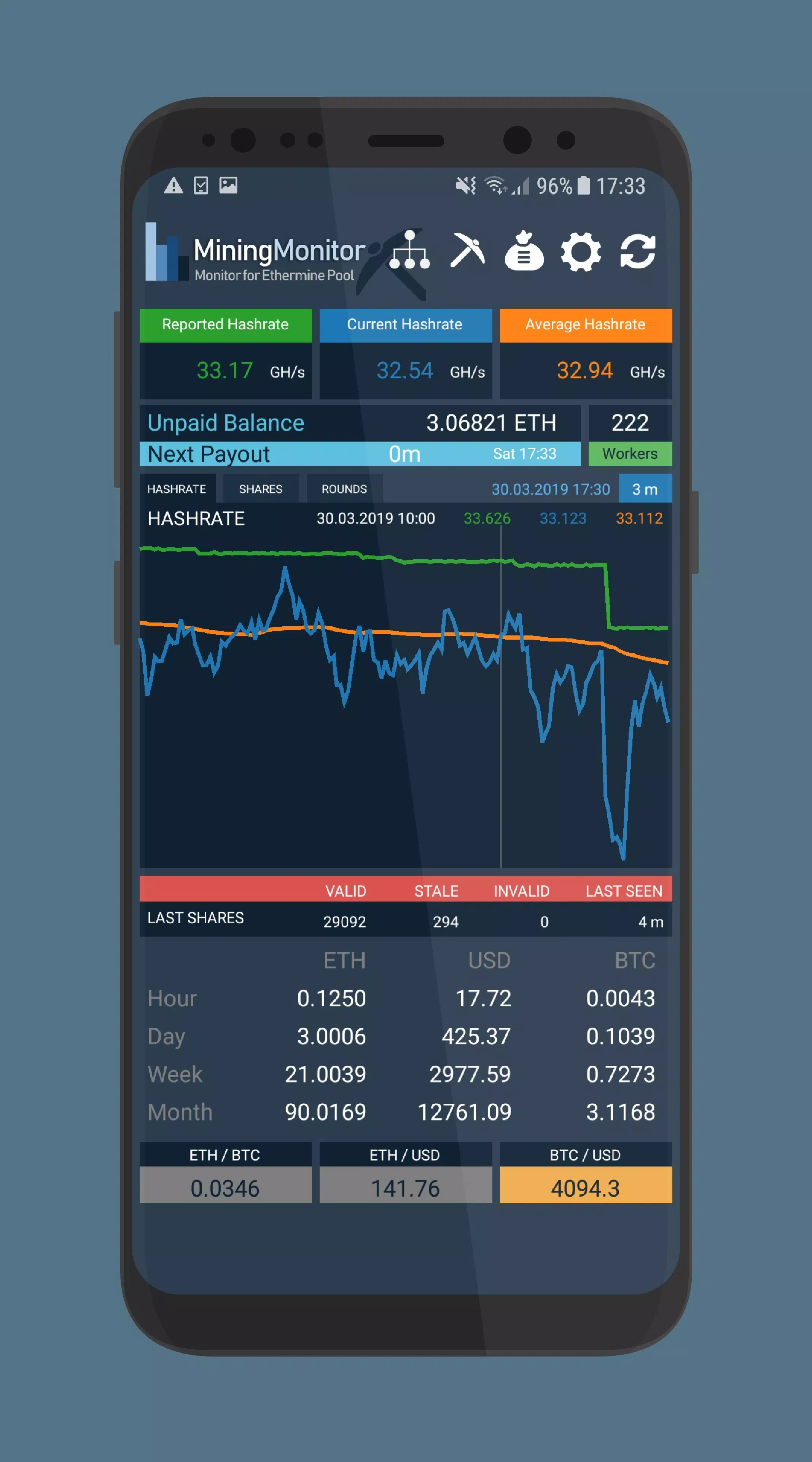Image resolution: width=812 pixels, height=1462 pixels.
Task: Tap the Day ETH value 3.0006
Action: point(332,1036)
